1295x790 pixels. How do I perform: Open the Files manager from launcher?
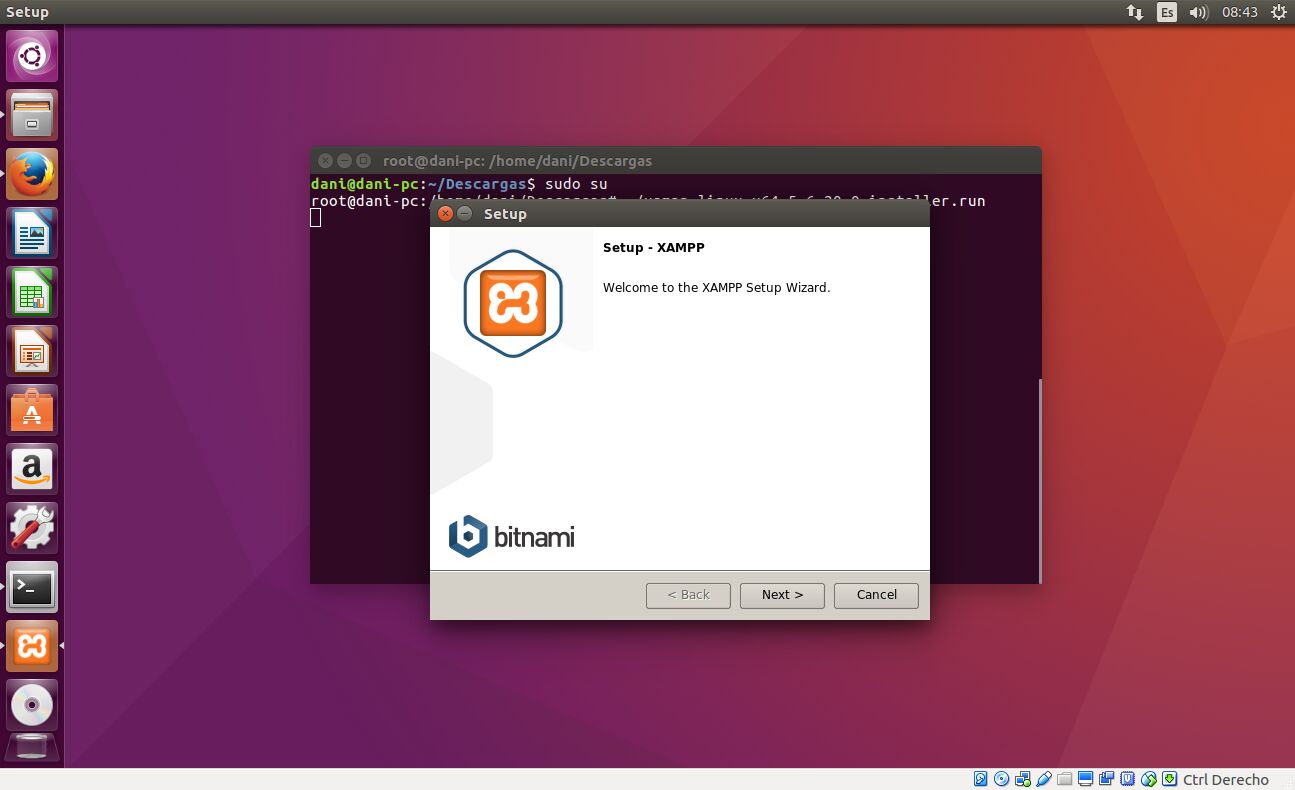coord(32,115)
